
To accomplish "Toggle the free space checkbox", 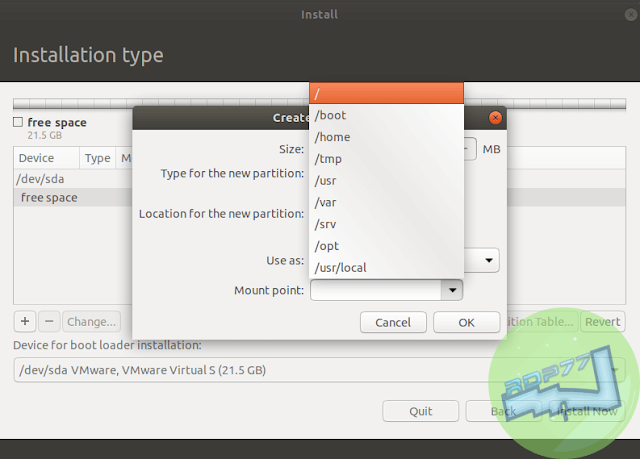I will coord(18,122).
